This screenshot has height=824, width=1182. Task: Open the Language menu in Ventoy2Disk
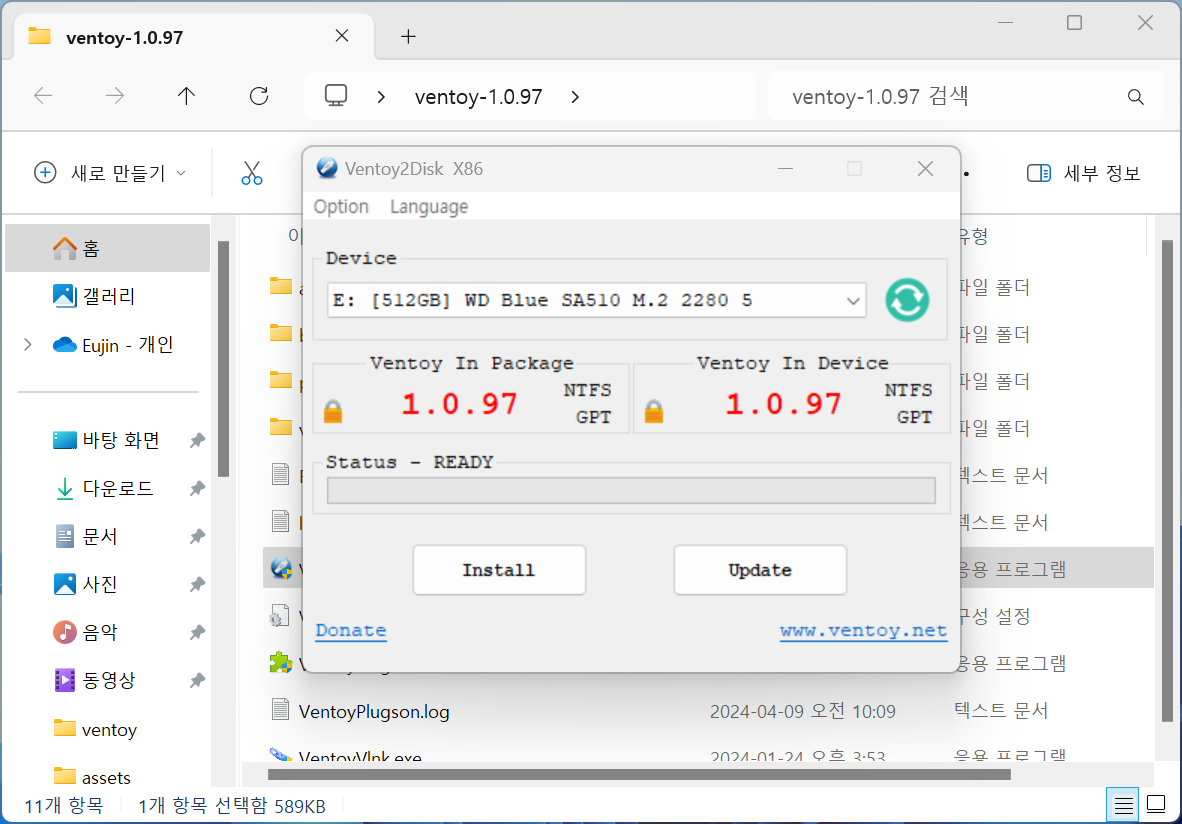428,206
